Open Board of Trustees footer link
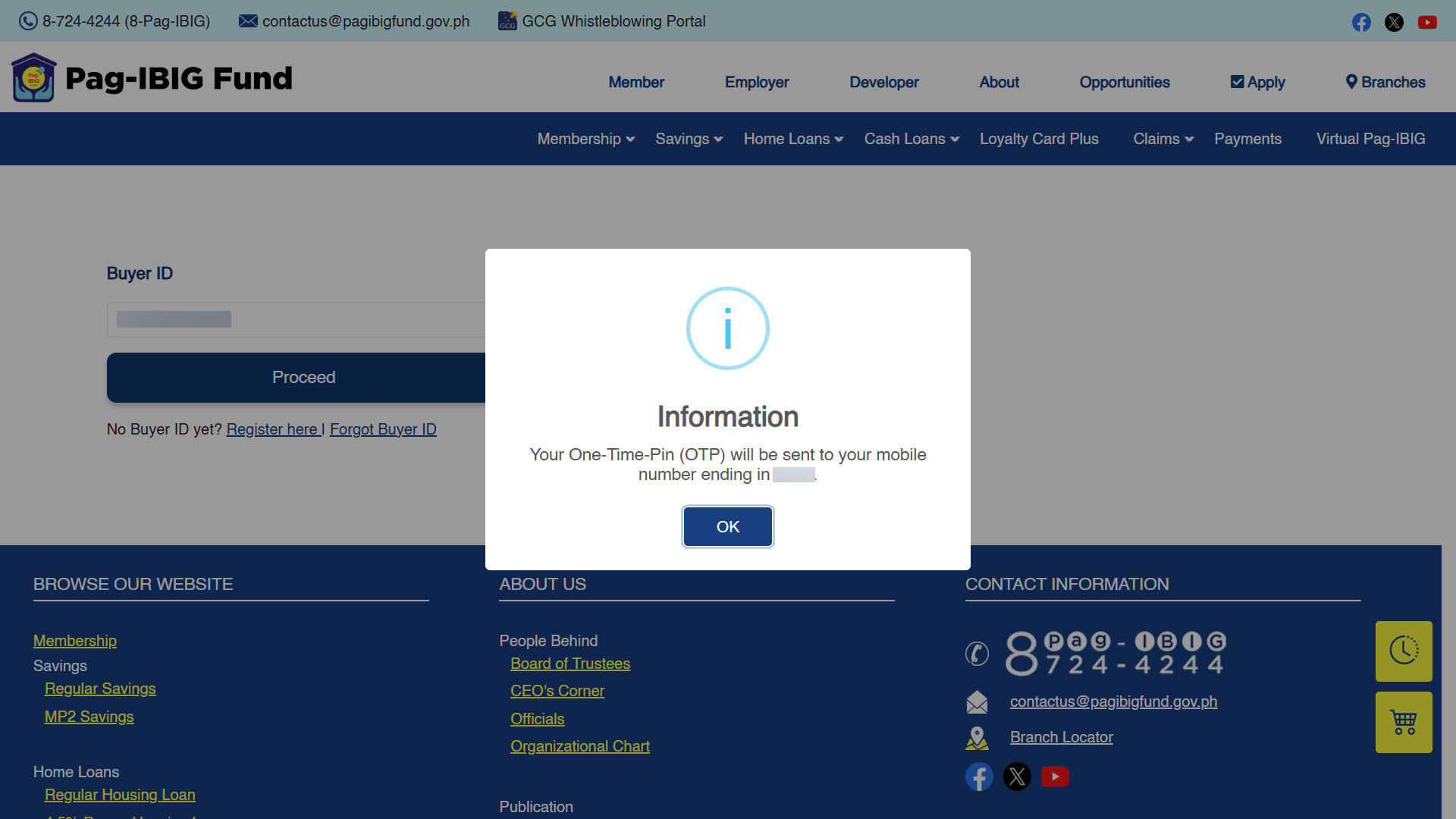The width and height of the screenshot is (1456, 819). [570, 664]
